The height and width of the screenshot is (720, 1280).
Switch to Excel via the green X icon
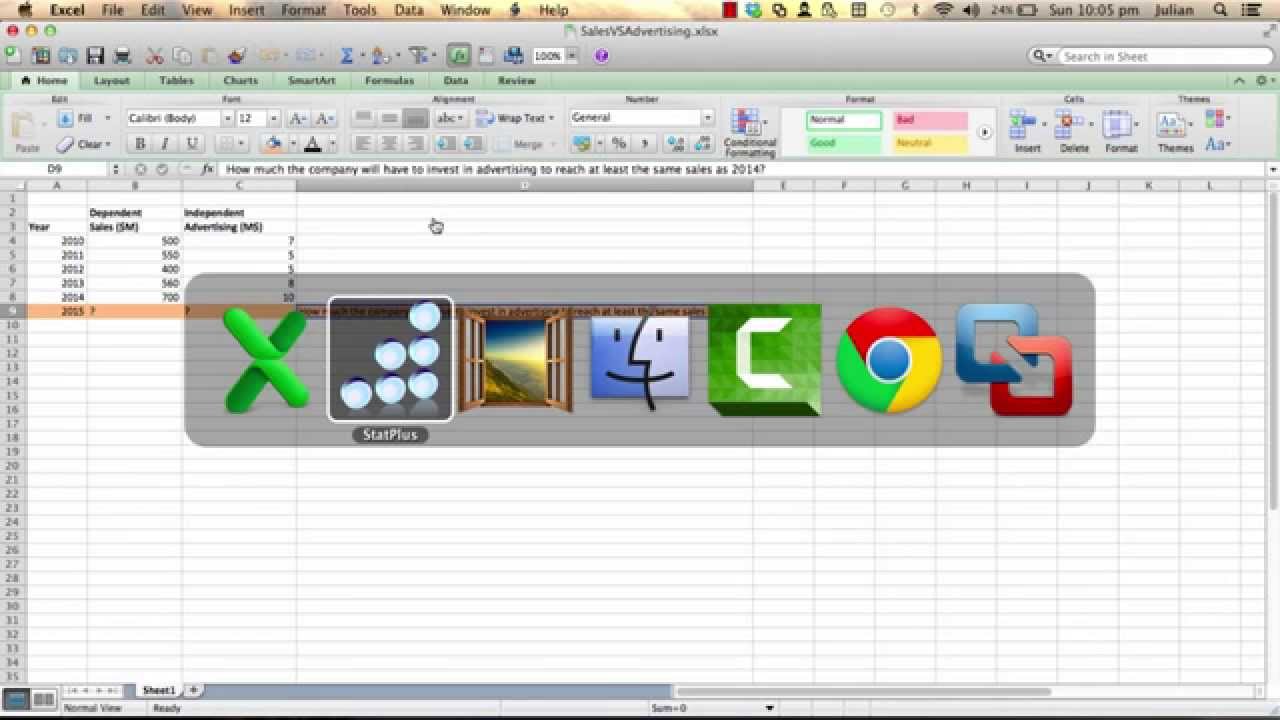click(x=266, y=360)
